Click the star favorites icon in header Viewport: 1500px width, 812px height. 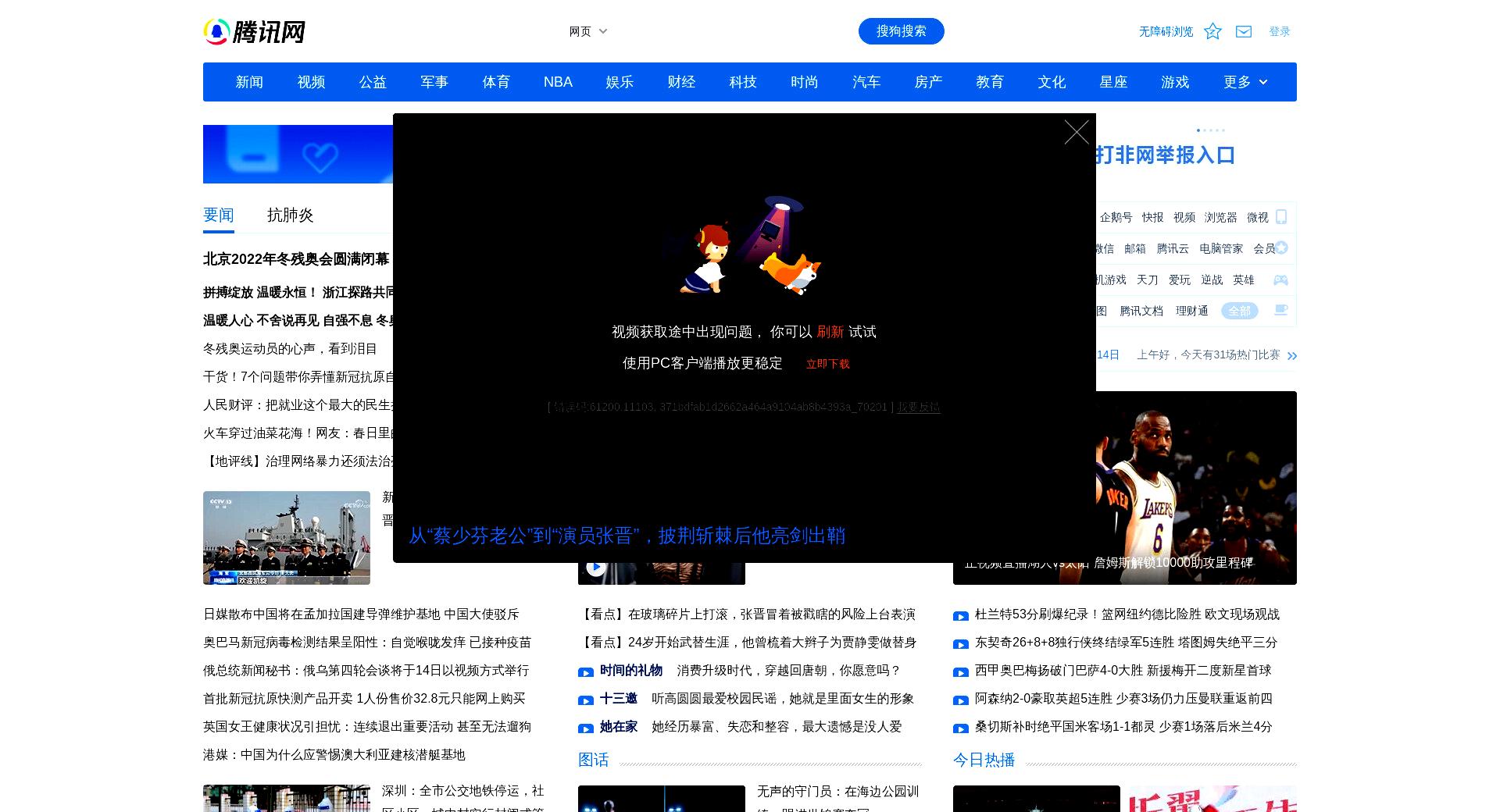pos(1212,31)
